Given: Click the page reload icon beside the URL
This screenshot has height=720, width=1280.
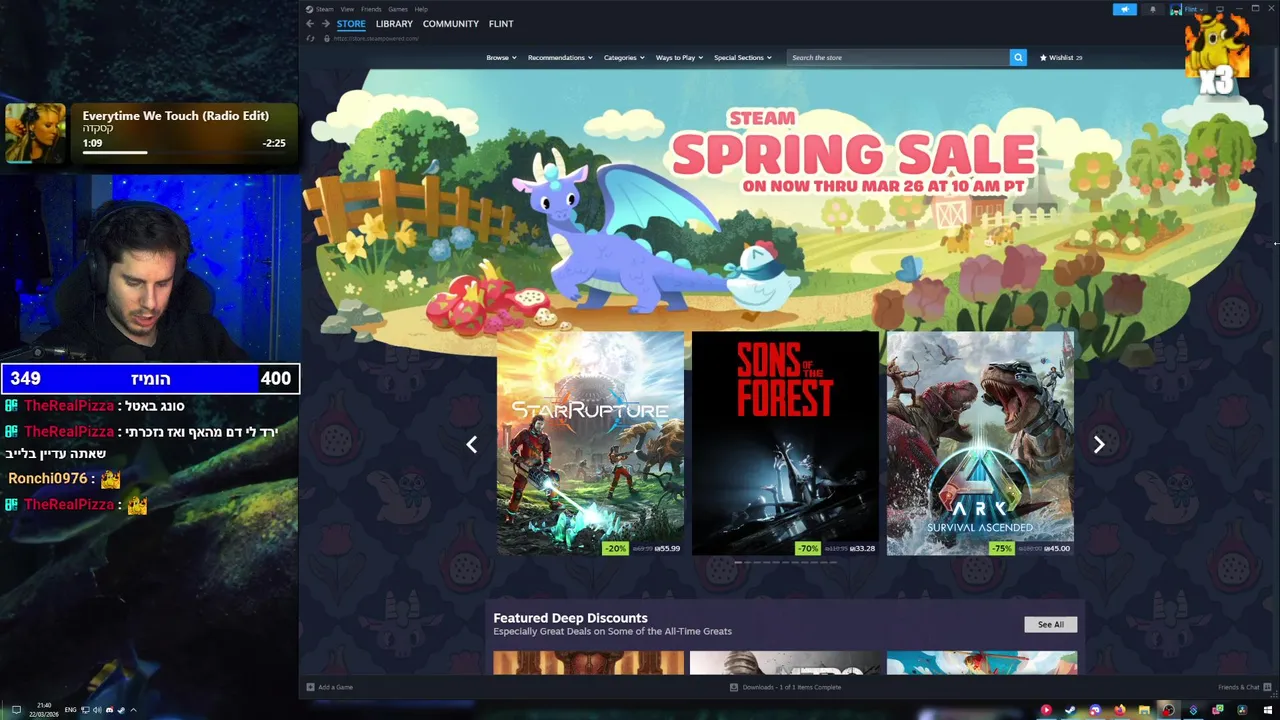Looking at the screenshot, I should tap(311, 38).
